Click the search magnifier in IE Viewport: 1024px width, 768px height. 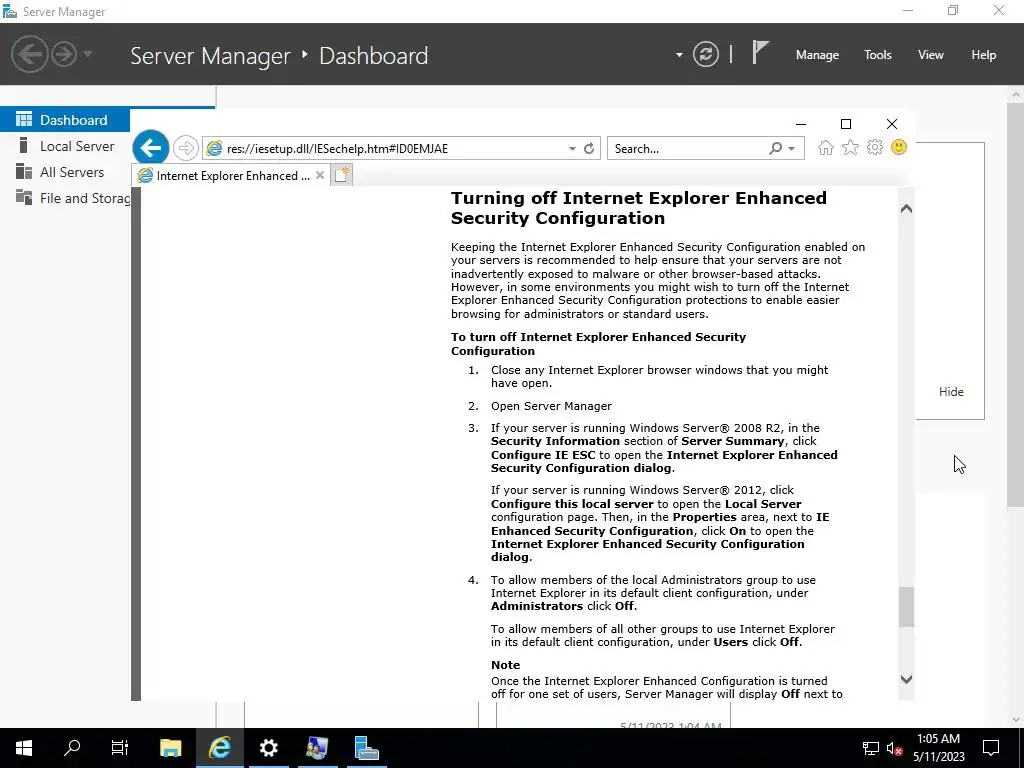point(775,148)
